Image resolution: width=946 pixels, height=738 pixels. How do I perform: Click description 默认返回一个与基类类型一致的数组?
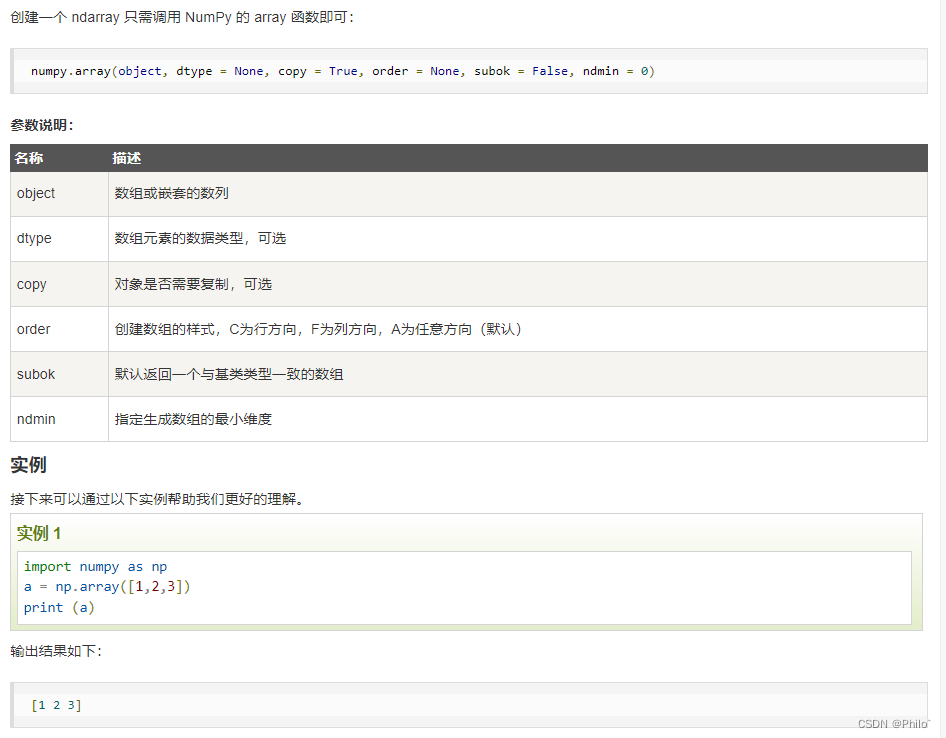[x=229, y=374]
